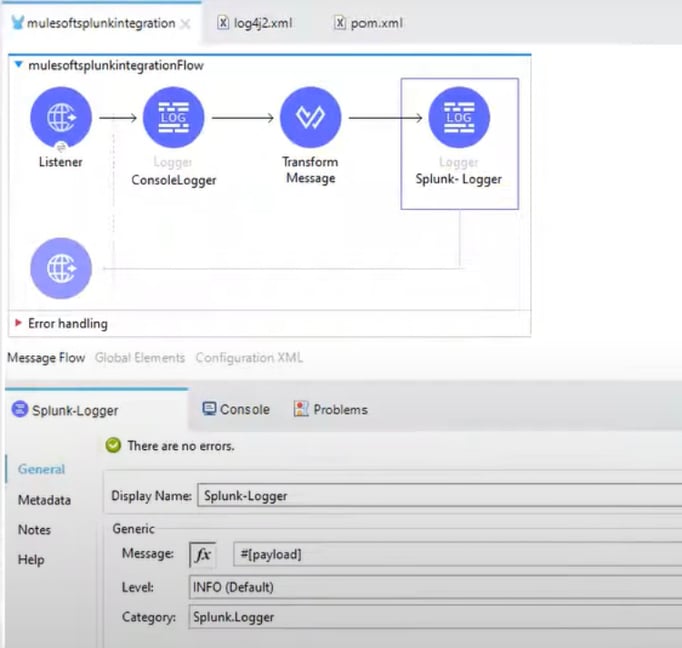Click into the Display Name field
Screen dimensions: 682x648
[440, 495]
